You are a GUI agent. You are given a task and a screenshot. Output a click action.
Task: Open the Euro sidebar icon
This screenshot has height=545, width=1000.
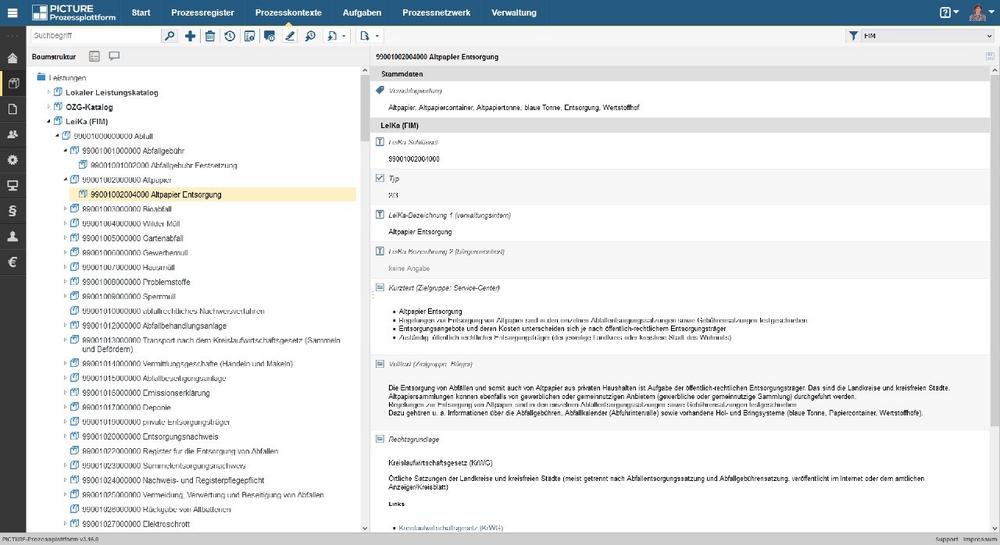pyautogui.click(x=13, y=263)
